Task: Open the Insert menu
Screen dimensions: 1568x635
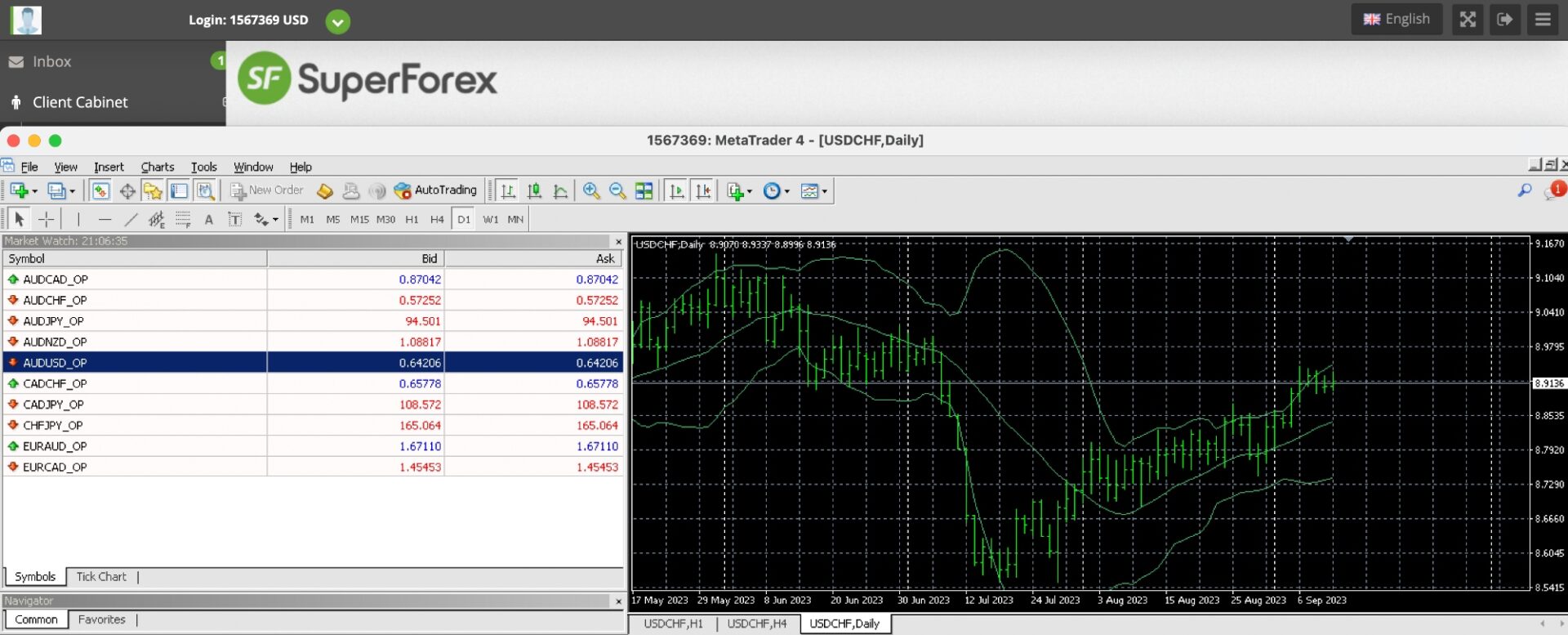Action: [109, 167]
